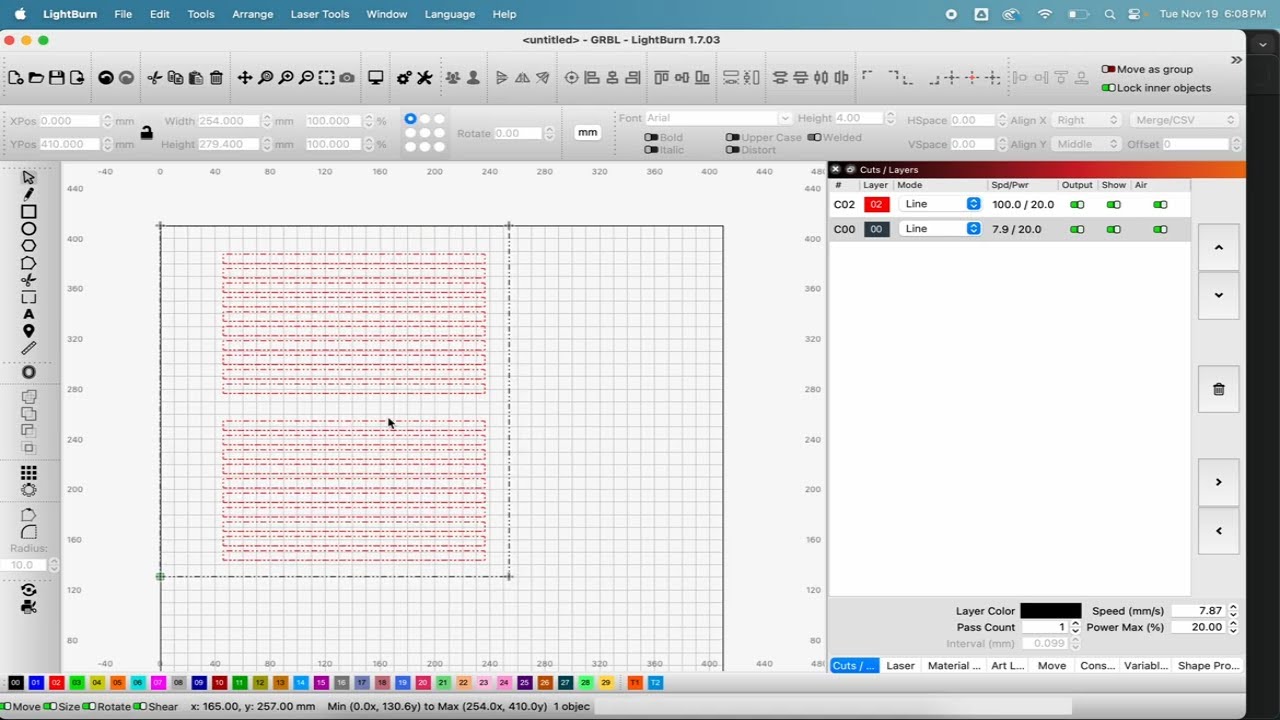This screenshot has width=1280, height=720.
Task: Select the Draw Lines pencil tool
Action: 29,194
